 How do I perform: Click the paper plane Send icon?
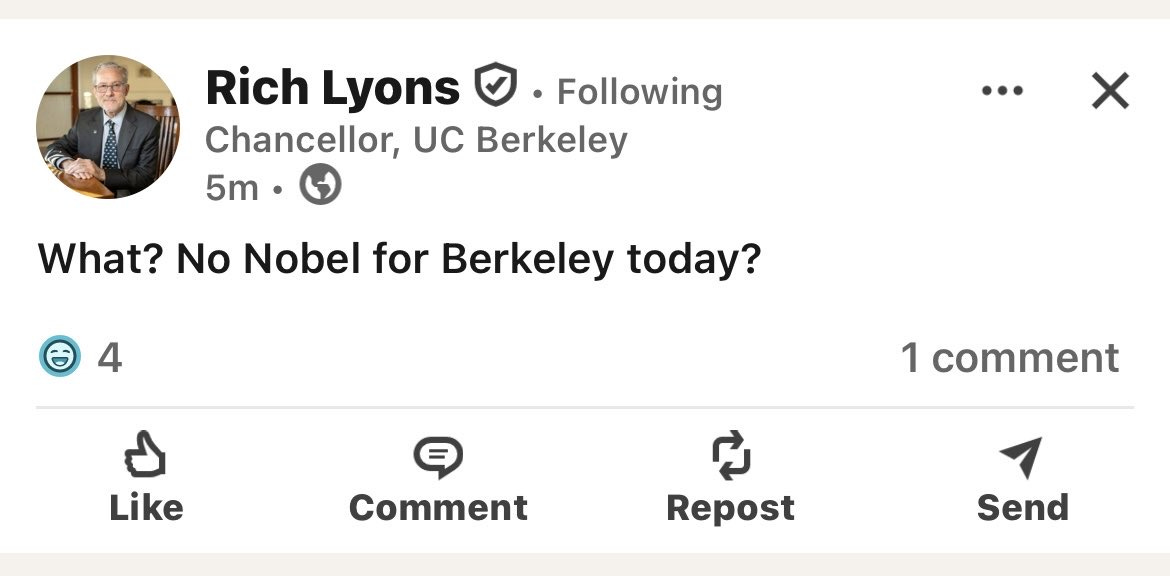tap(1021, 458)
